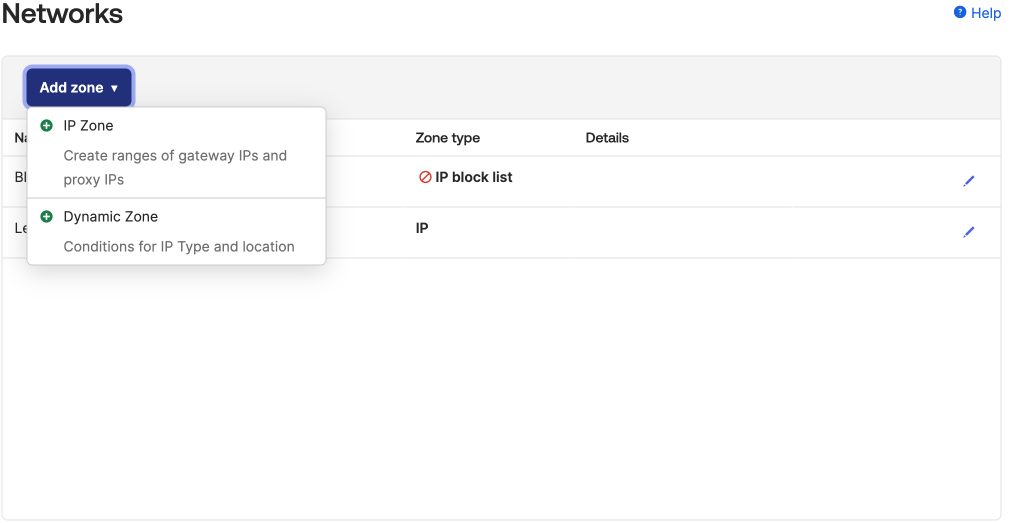Click the Details column header
This screenshot has width=1011, height=523.
click(x=607, y=138)
